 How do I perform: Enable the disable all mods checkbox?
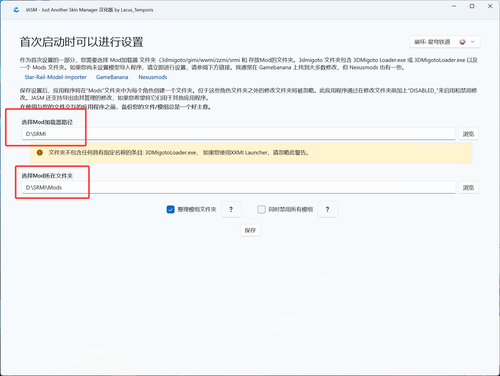pyautogui.click(x=261, y=209)
